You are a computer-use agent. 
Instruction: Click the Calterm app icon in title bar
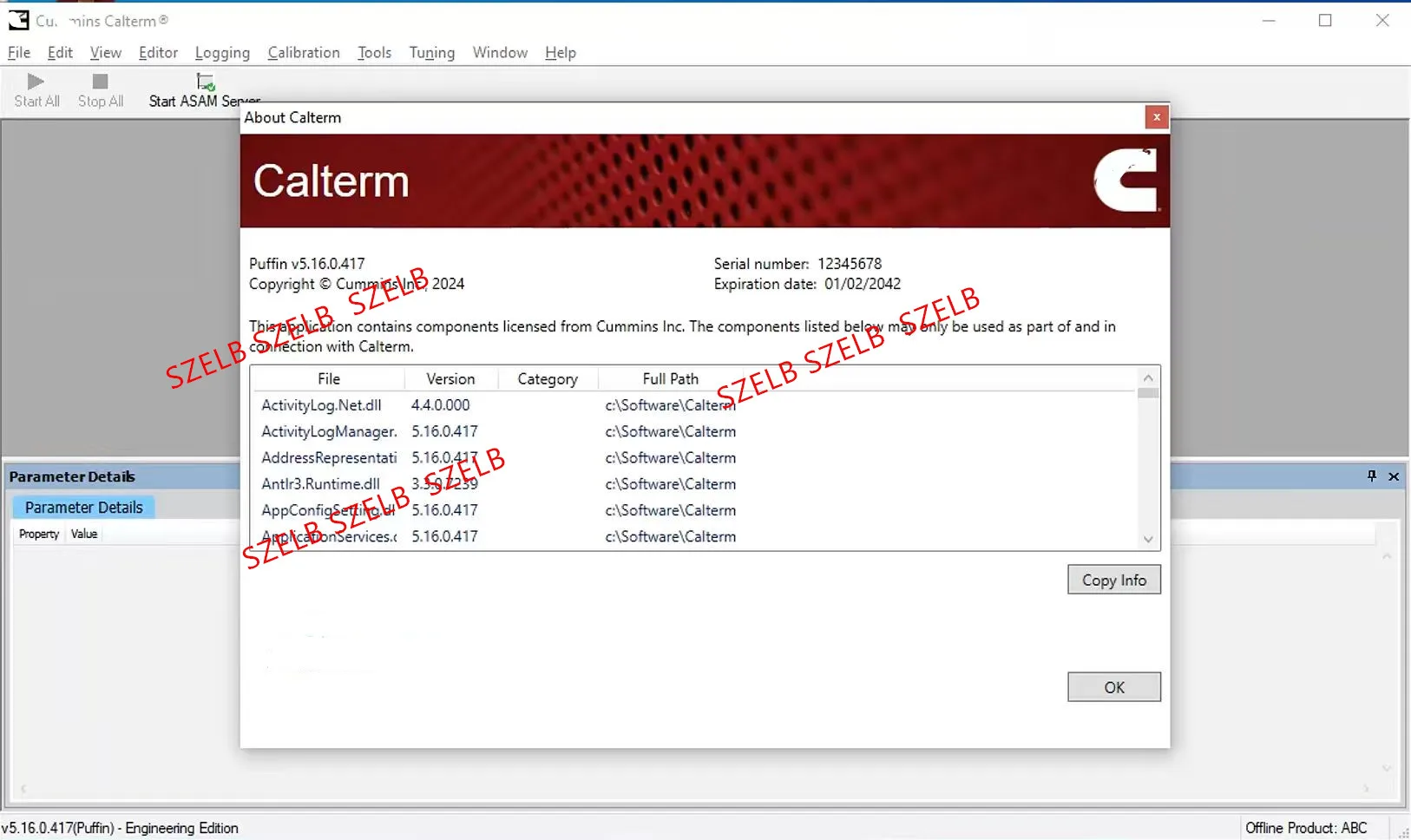click(x=18, y=20)
